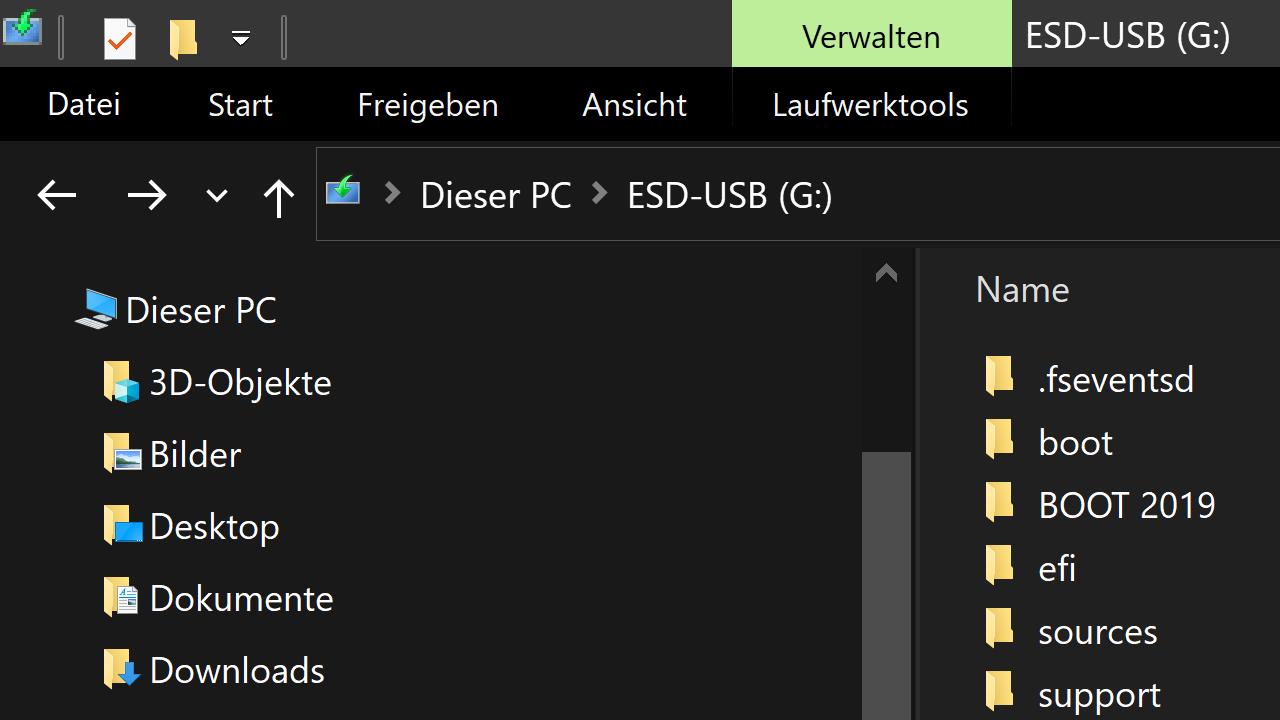Viewport: 1280px width, 720px height.
Task: Click the Name column header
Action: pyautogui.click(x=1022, y=290)
